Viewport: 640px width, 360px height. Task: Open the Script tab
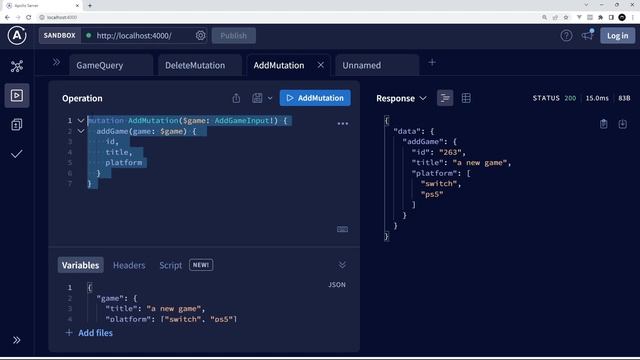[171, 265]
